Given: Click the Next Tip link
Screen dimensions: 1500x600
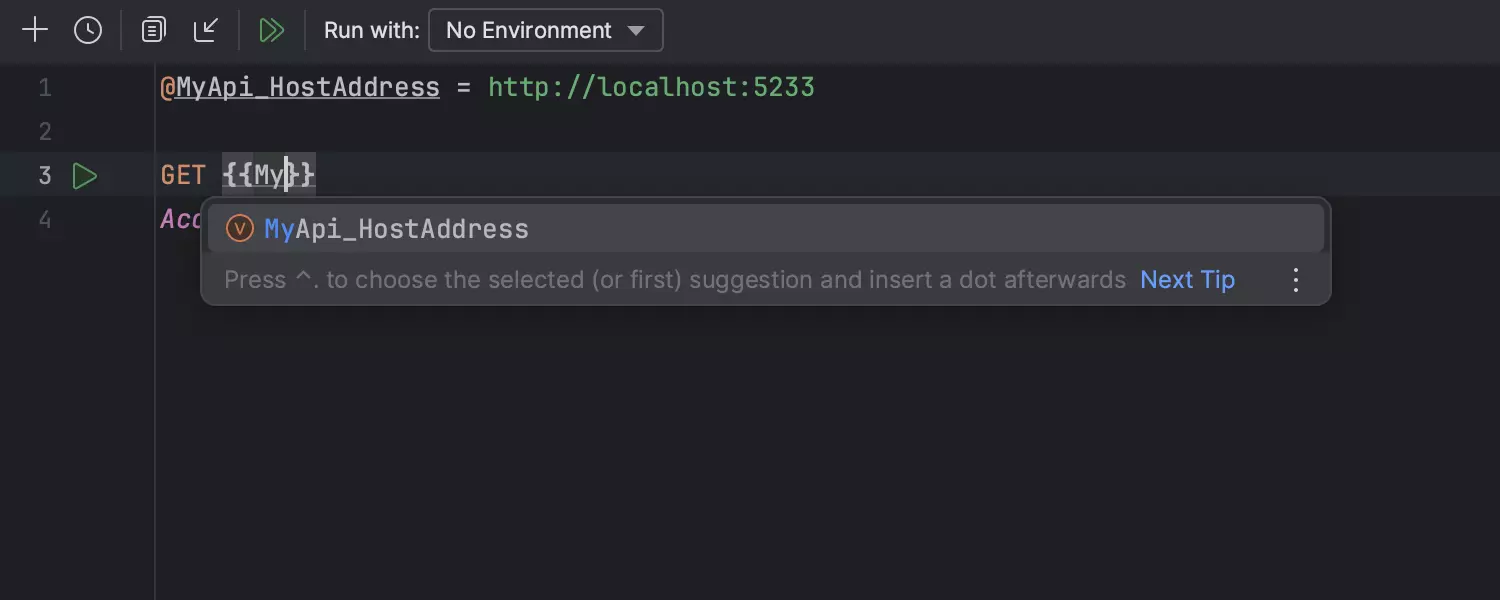Looking at the screenshot, I should click(x=1187, y=280).
